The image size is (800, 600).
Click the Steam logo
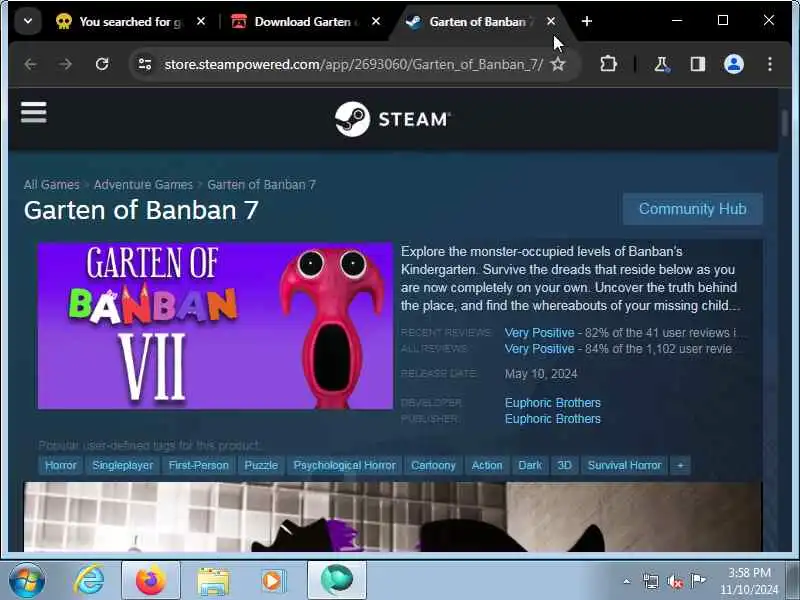coord(392,119)
